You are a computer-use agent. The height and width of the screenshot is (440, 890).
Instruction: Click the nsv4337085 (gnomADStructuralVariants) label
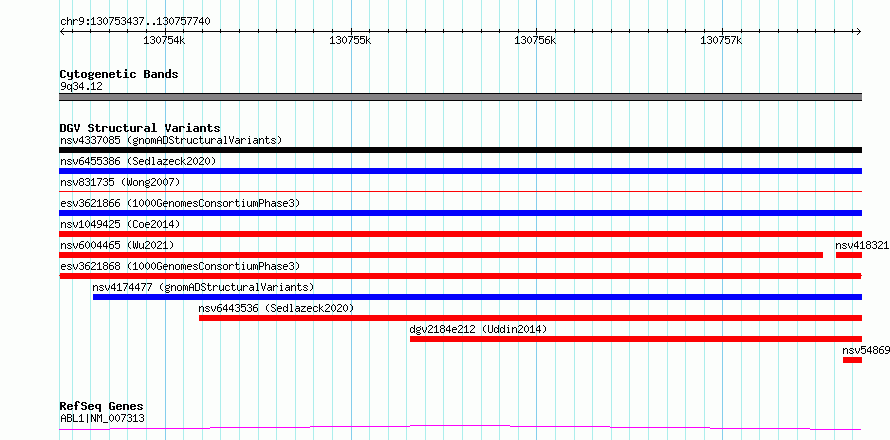(x=171, y=140)
